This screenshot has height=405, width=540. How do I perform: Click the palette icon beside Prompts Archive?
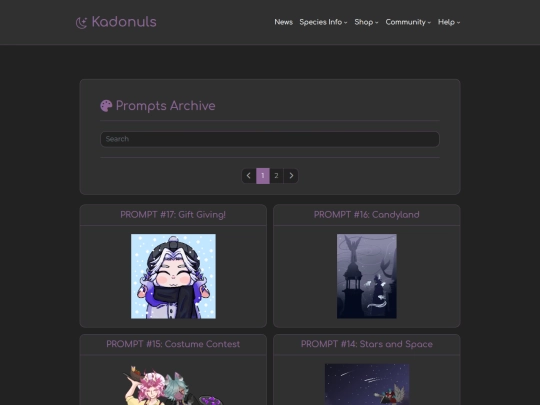click(106, 106)
